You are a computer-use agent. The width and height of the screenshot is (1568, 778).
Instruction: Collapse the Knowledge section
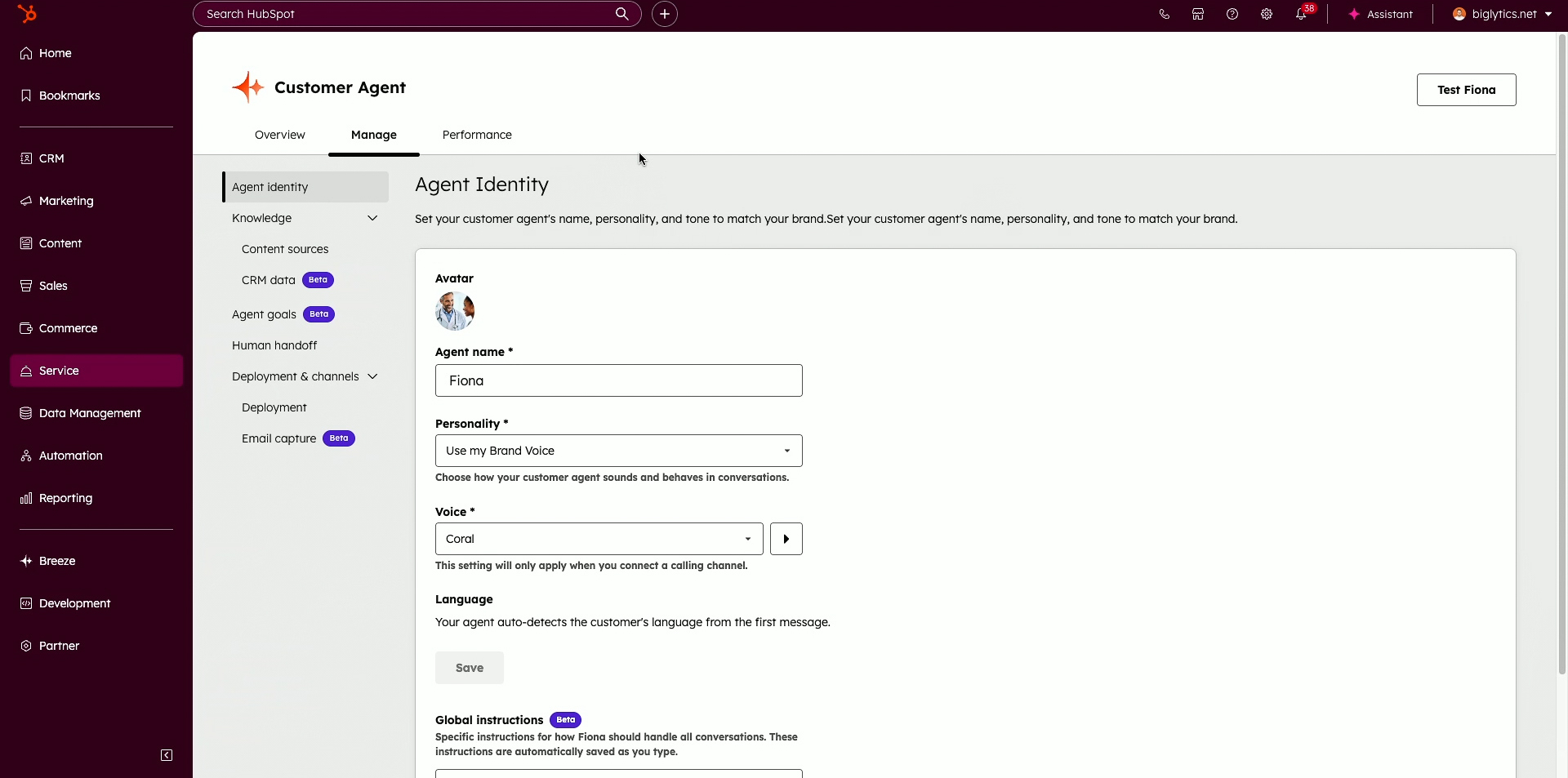(372, 218)
